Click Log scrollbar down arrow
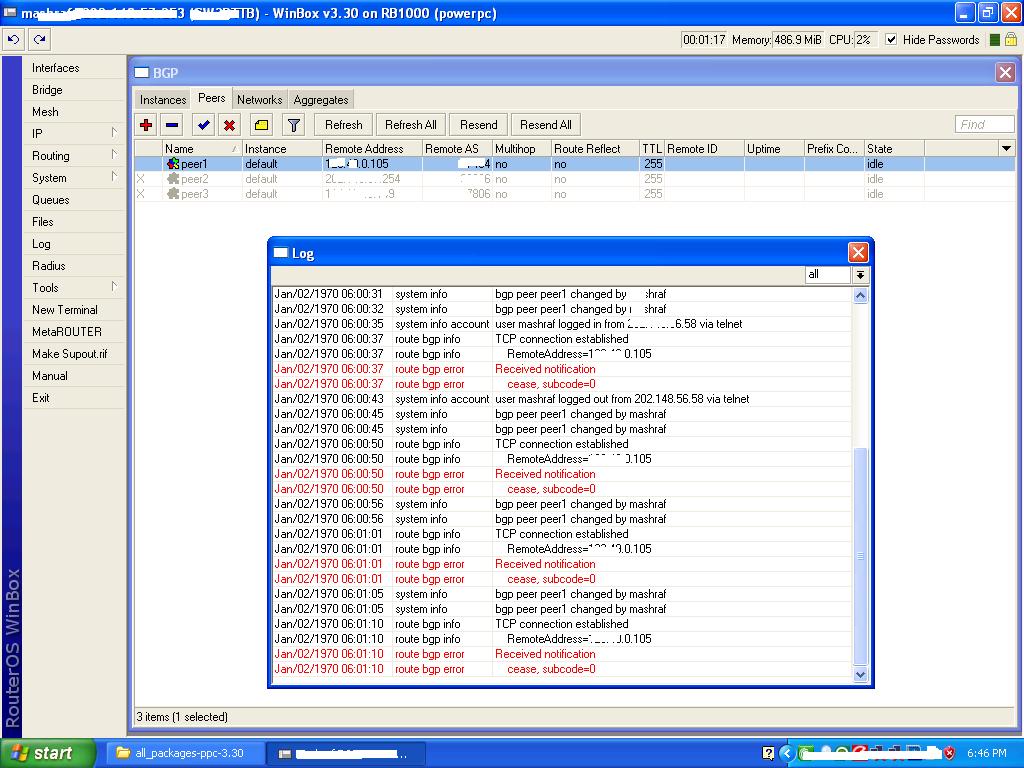1024x768 pixels. point(860,675)
